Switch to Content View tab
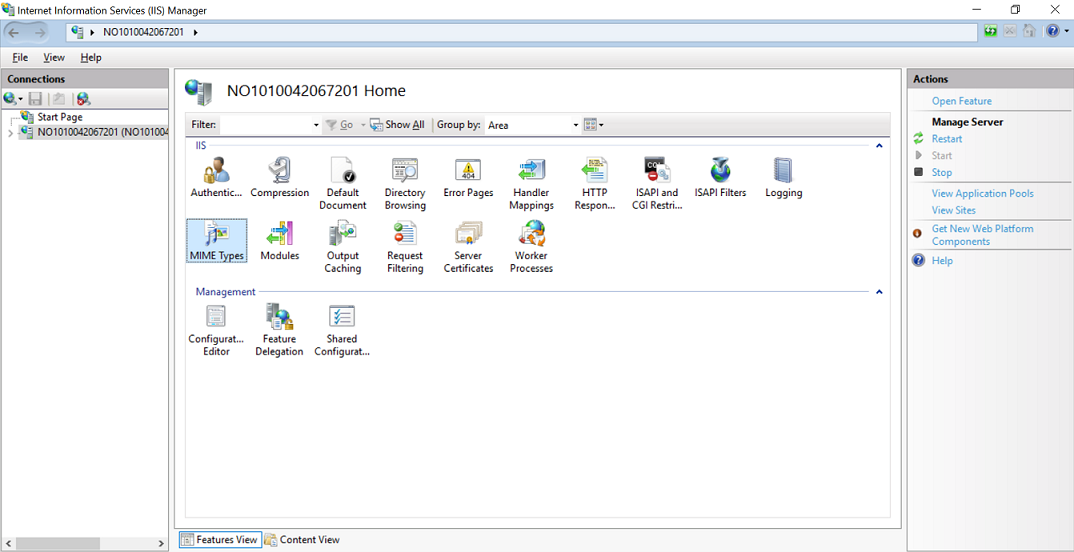The image size is (1074, 552). click(302, 540)
